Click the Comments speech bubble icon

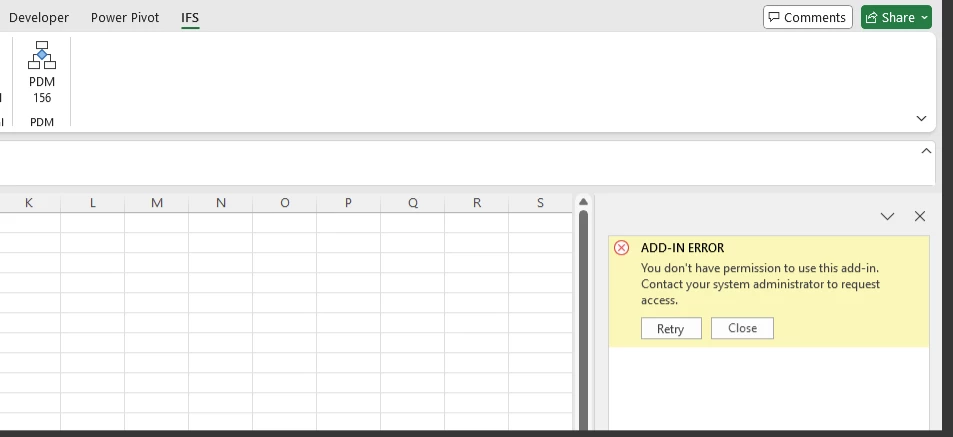774,17
